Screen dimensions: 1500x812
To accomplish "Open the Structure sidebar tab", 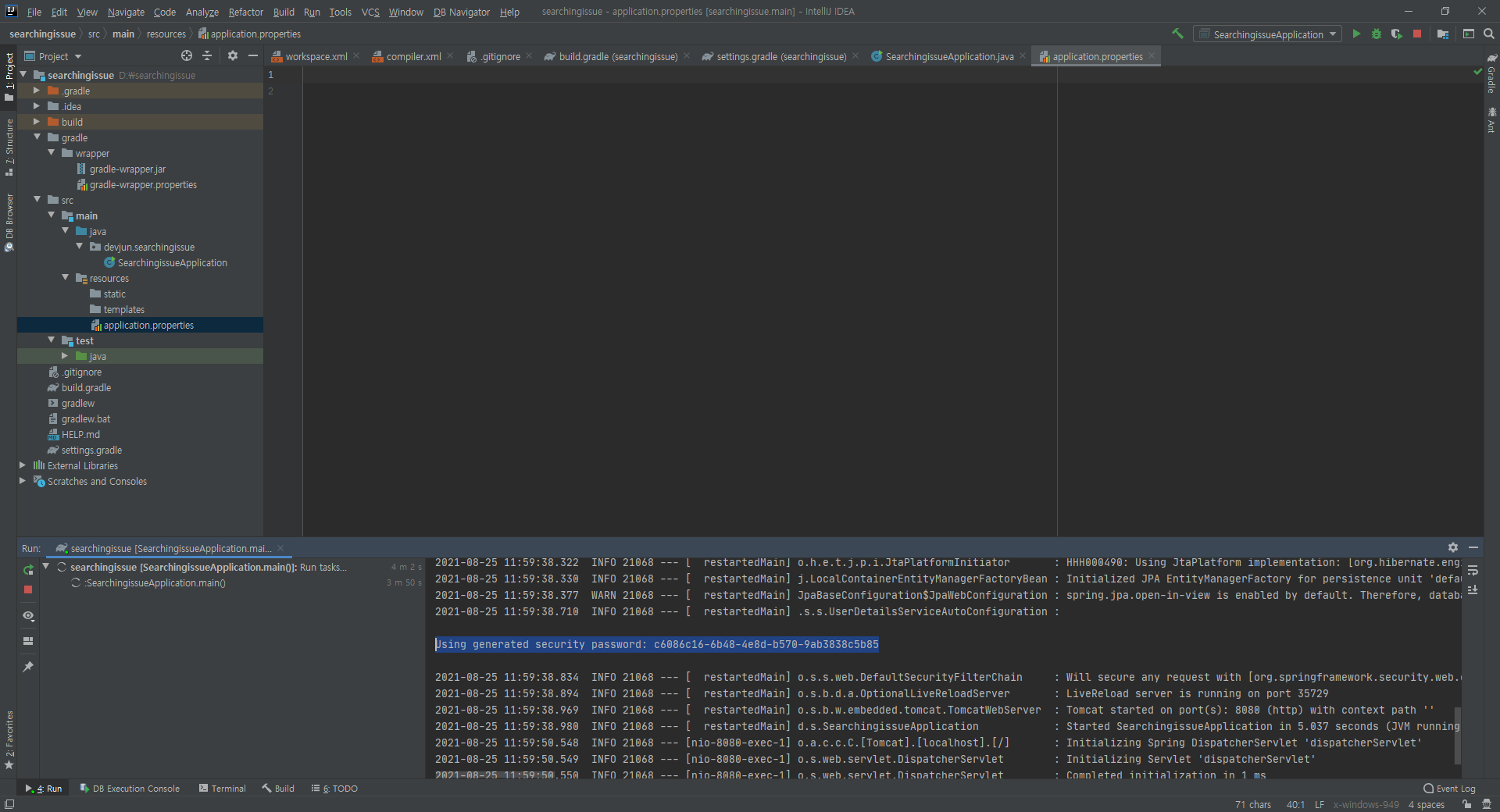I will [x=9, y=147].
